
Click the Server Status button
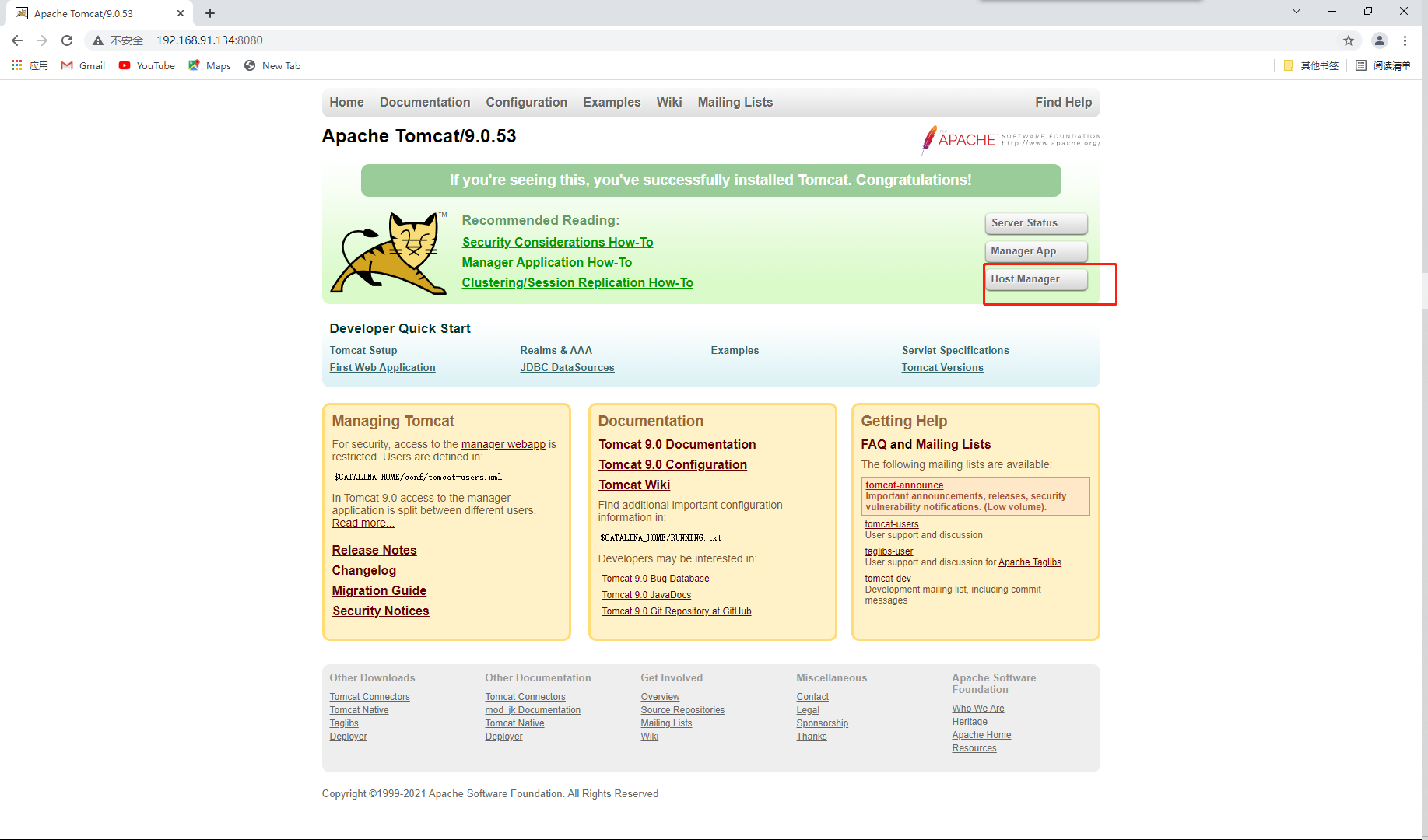click(x=1036, y=223)
